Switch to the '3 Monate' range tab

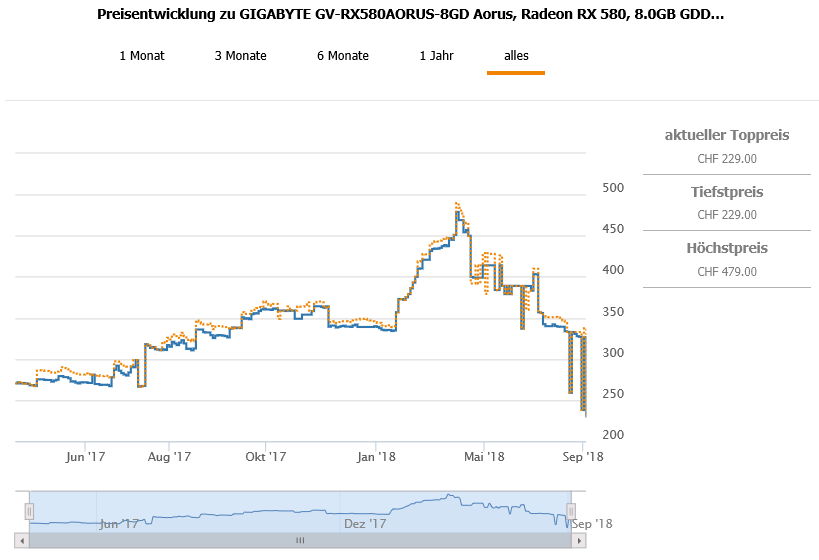pos(240,56)
